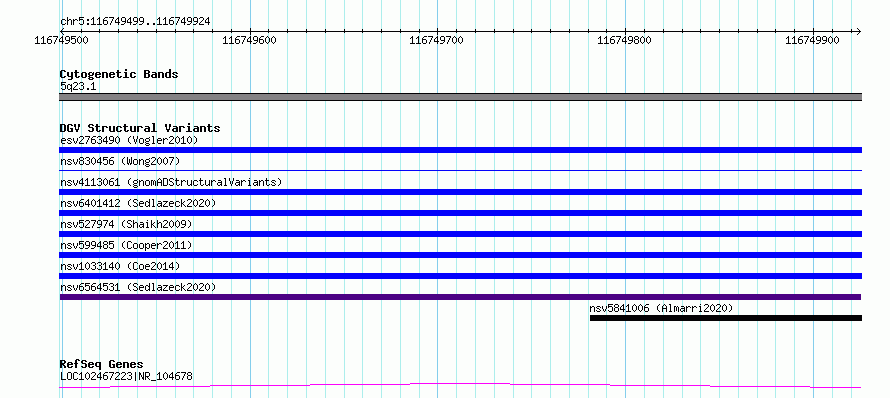Click the blue bar under nsv599485

pyautogui.click(x=460, y=255)
